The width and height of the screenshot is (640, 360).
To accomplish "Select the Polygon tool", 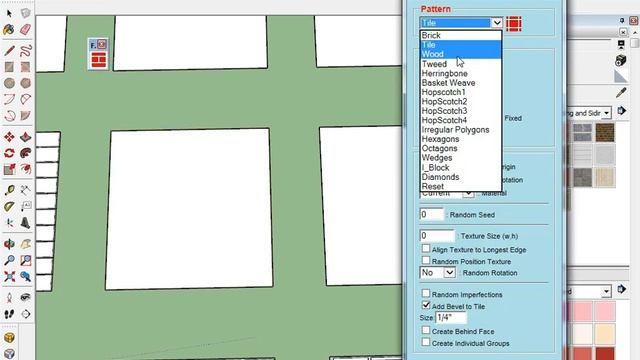I will [x=26, y=83].
